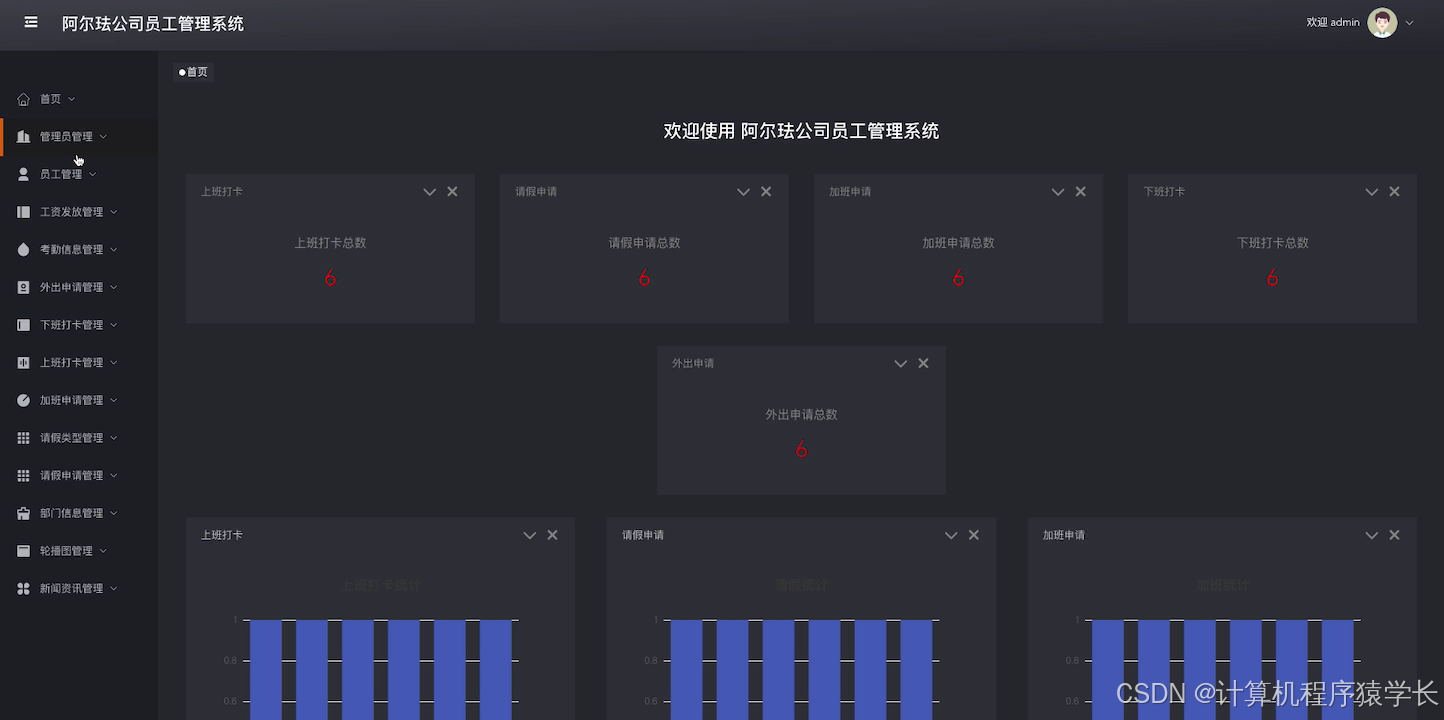Select the 加班申请管理 pie-chart icon

point(22,399)
